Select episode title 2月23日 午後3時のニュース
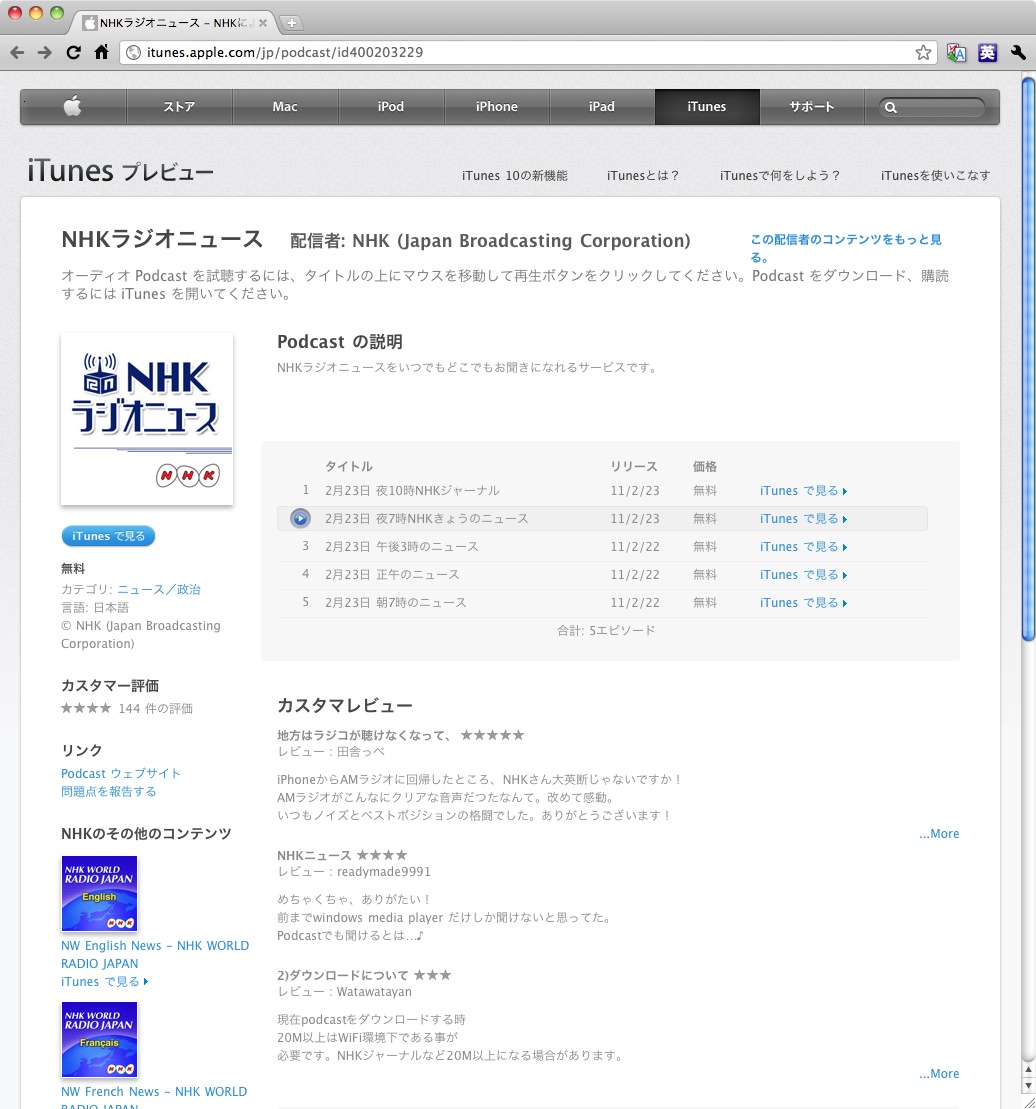Screen dimensions: 1036x1109 402,547
